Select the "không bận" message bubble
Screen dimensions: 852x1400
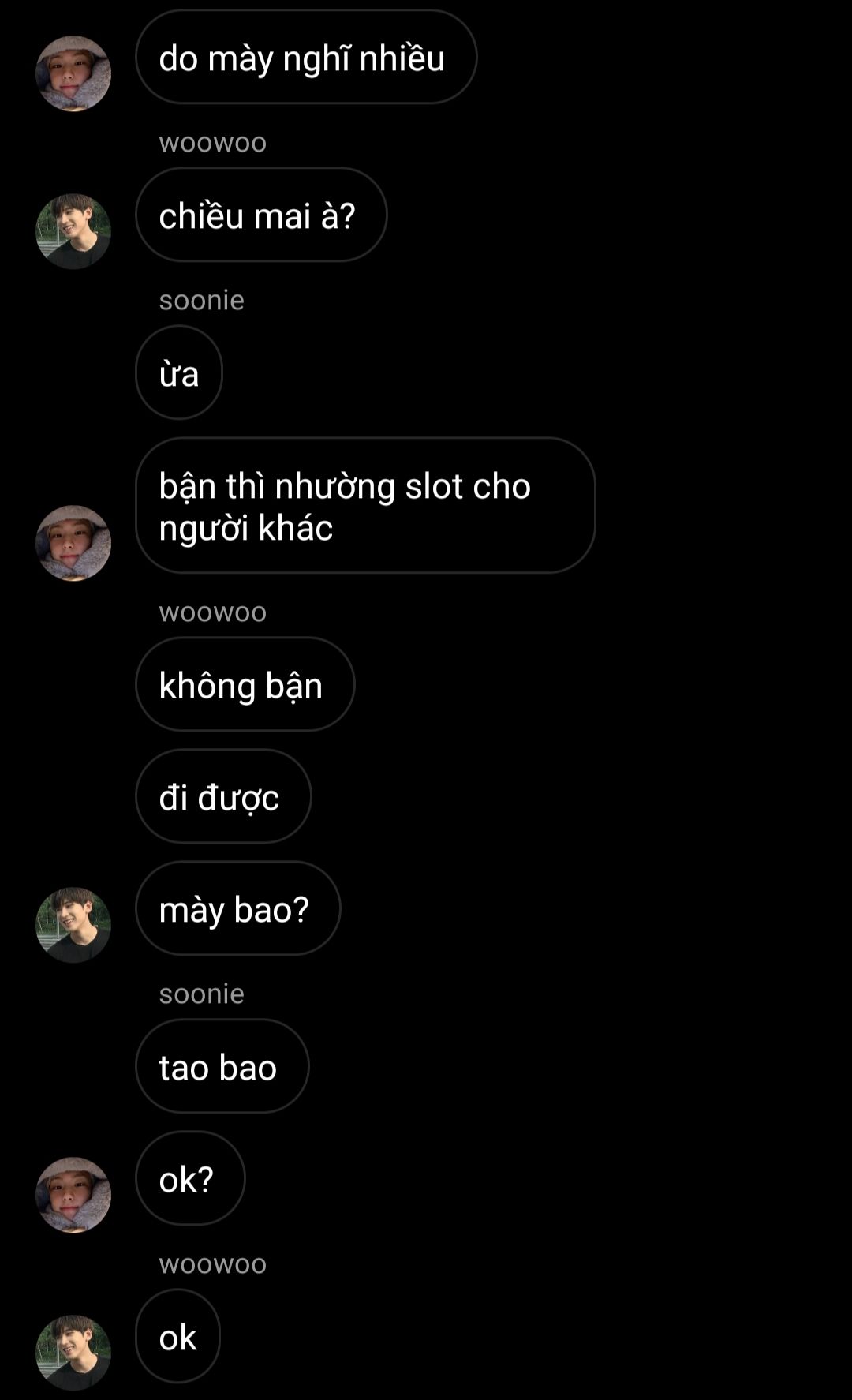pyautogui.click(x=245, y=684)
